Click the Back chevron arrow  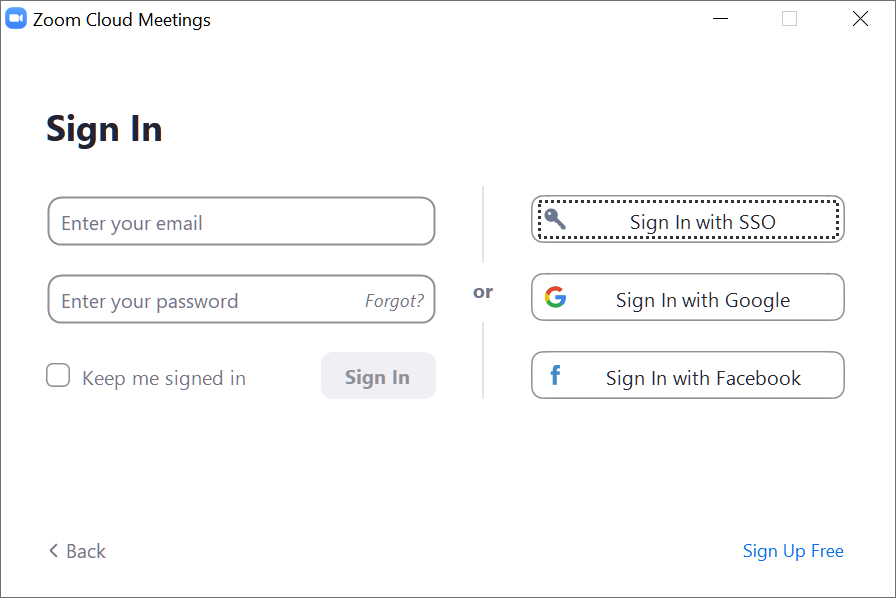click(54, 551)
